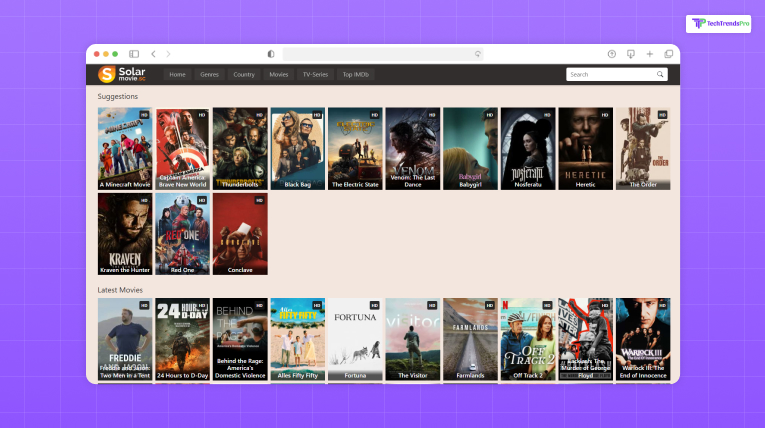Open Kraven the Hunter poster
This screenshot has height=428, width=765.
coord(125,234)
